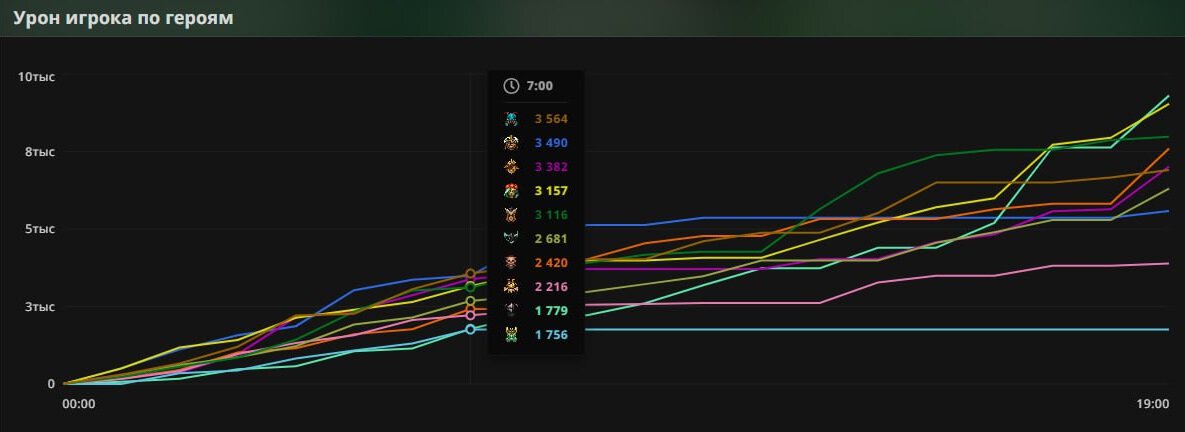Select the purple value 3 382
The height and width of the screenshot is (432, 1185).
tap(551, 167)
